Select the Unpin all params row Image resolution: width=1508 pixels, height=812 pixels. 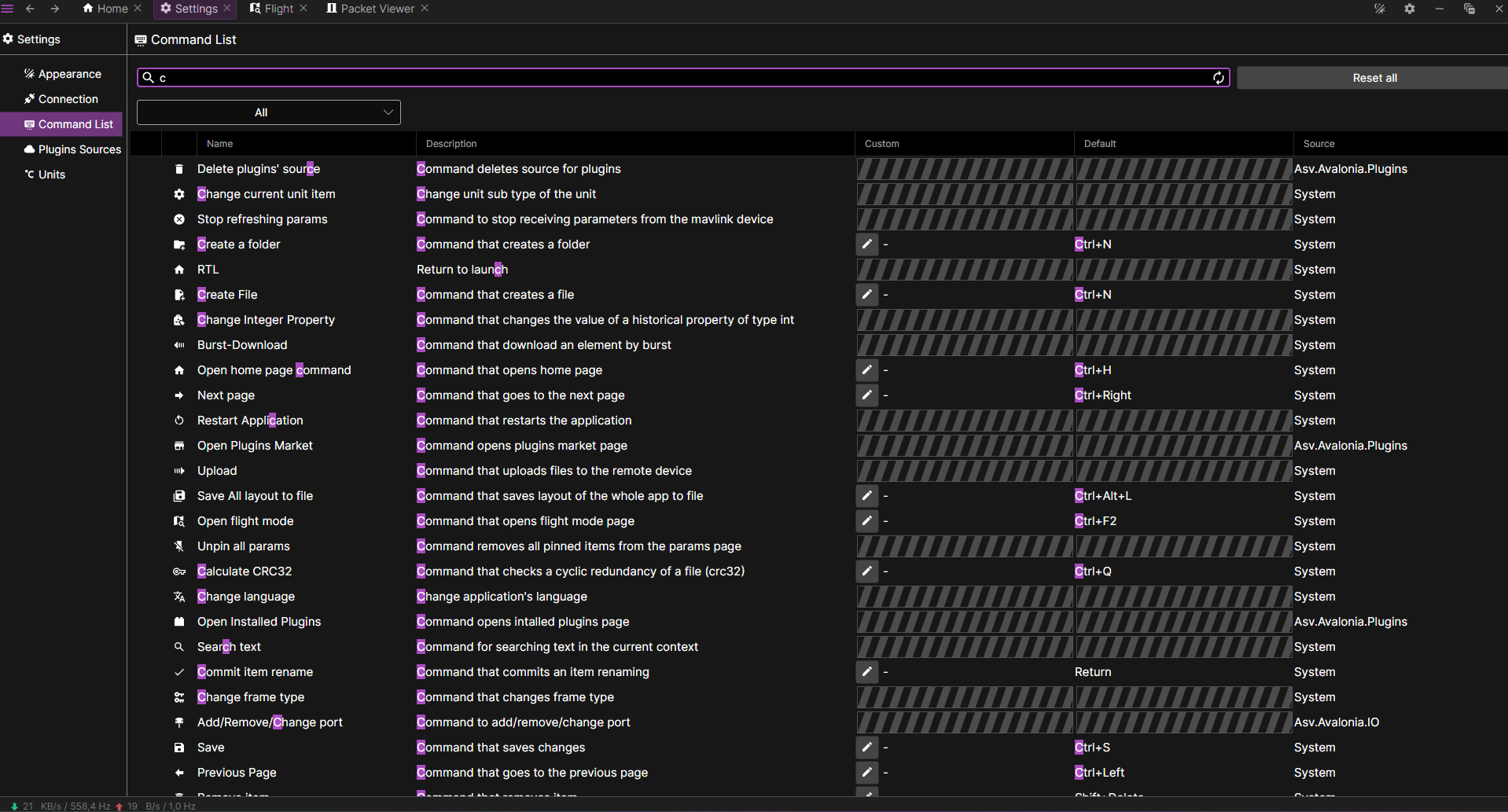click(x=818, y=546)
